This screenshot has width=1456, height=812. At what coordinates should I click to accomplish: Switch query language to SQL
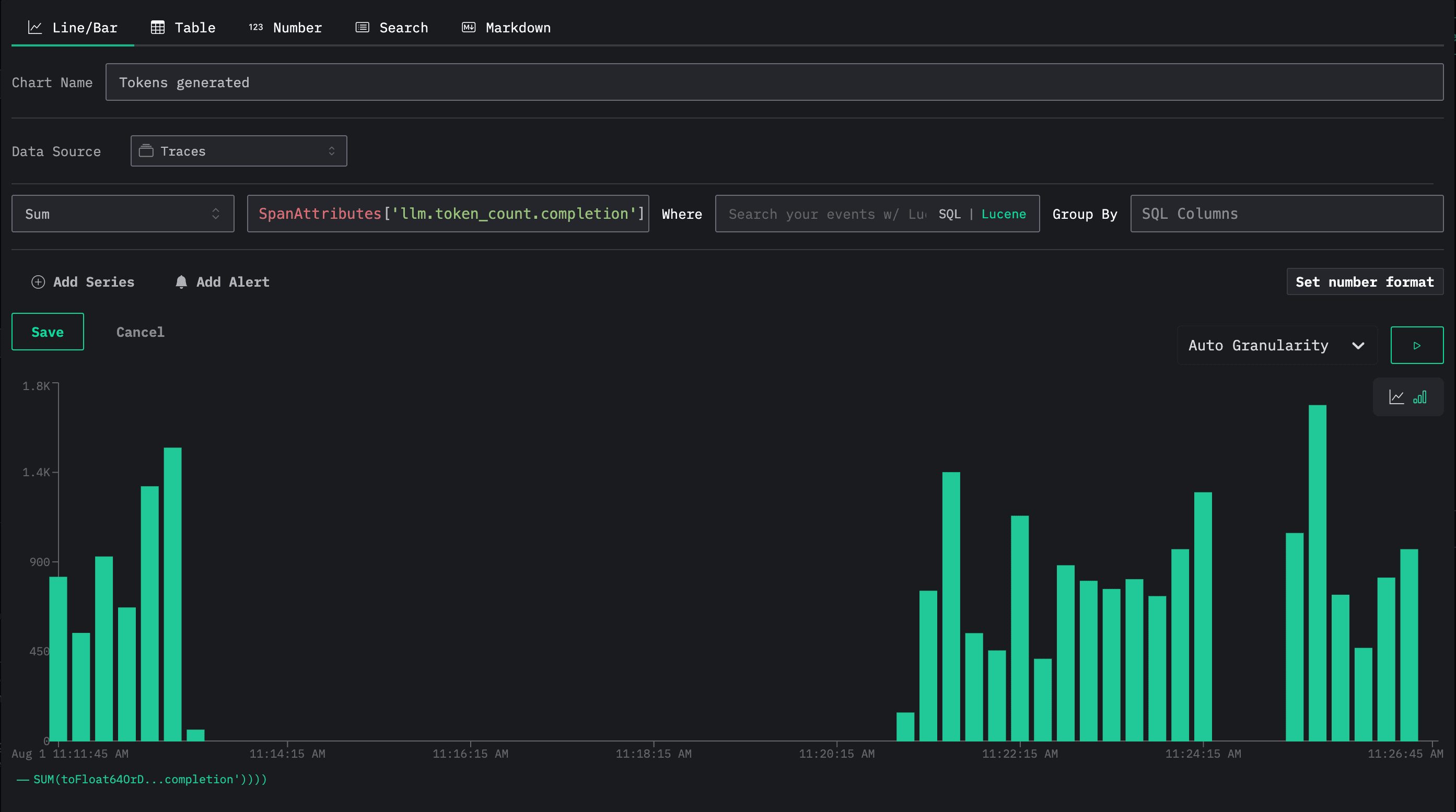coord(950,214)
